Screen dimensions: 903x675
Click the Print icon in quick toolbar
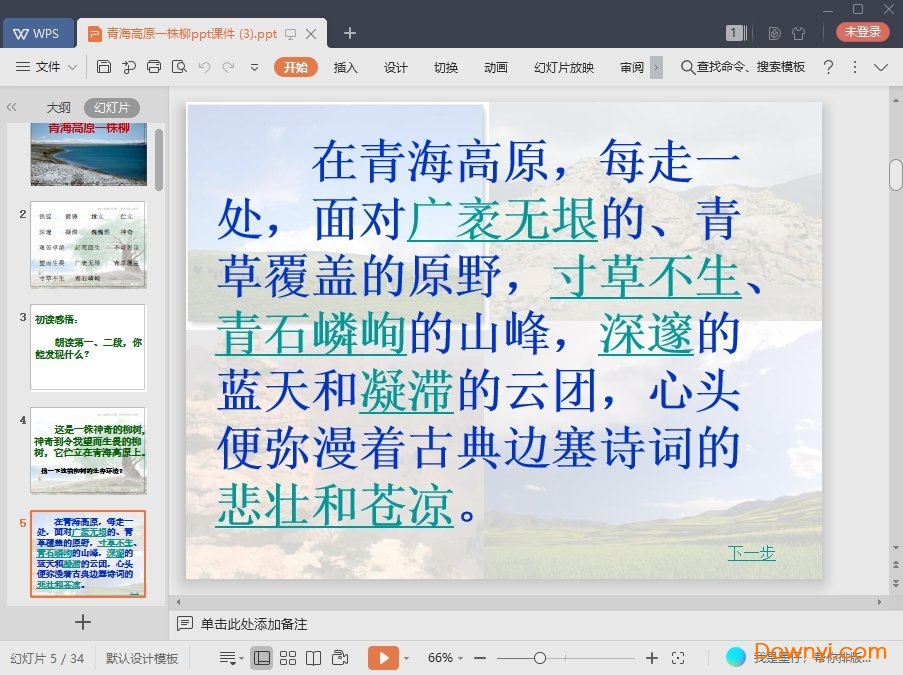154,67
